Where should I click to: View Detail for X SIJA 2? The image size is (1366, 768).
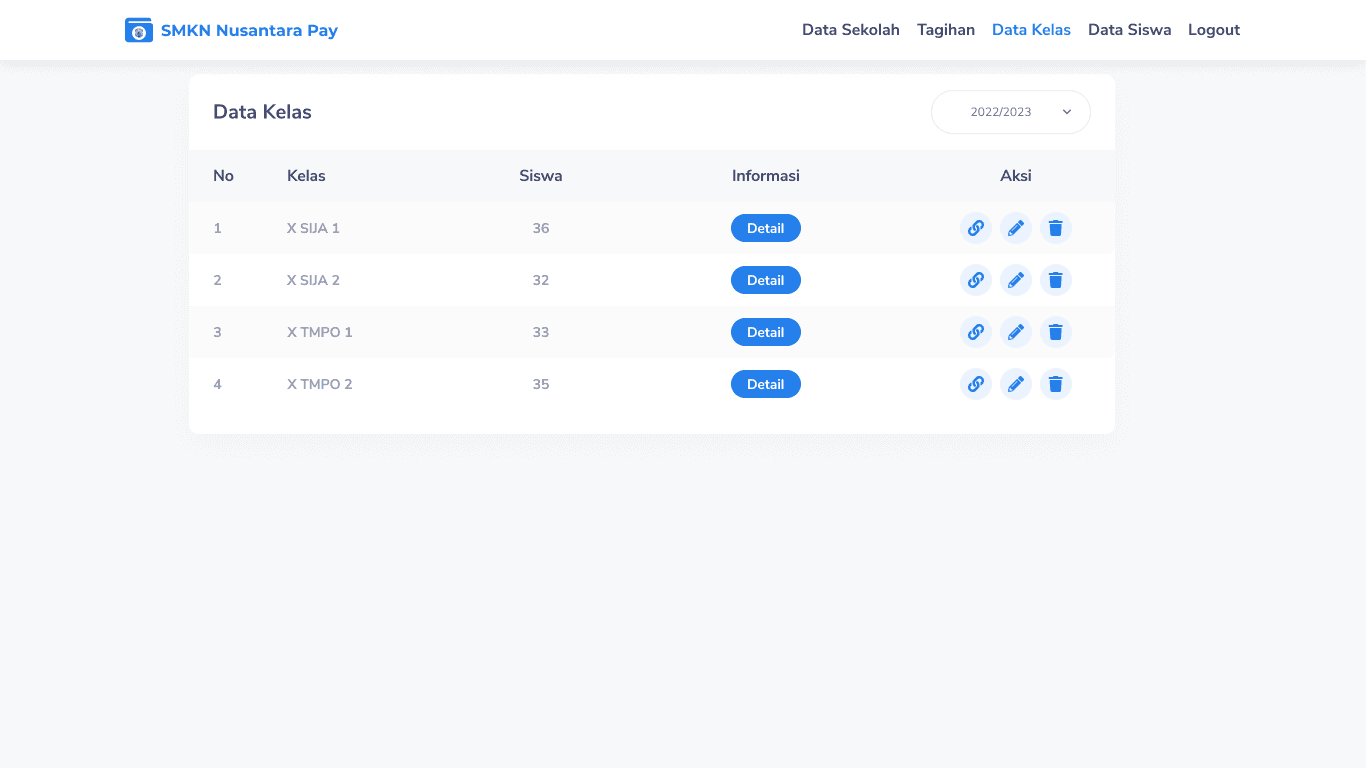click(766, 280)
